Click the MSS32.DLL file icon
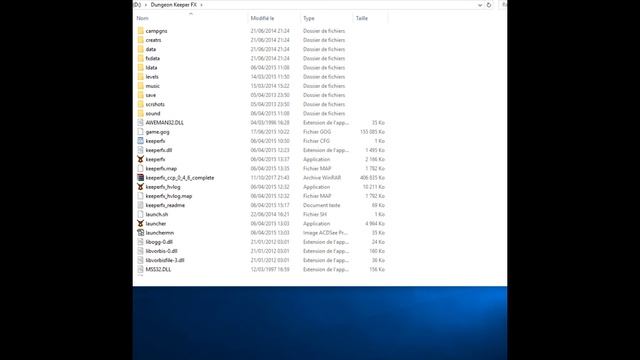The width and height of the screenshot is (640, 360). coord(140,269)
